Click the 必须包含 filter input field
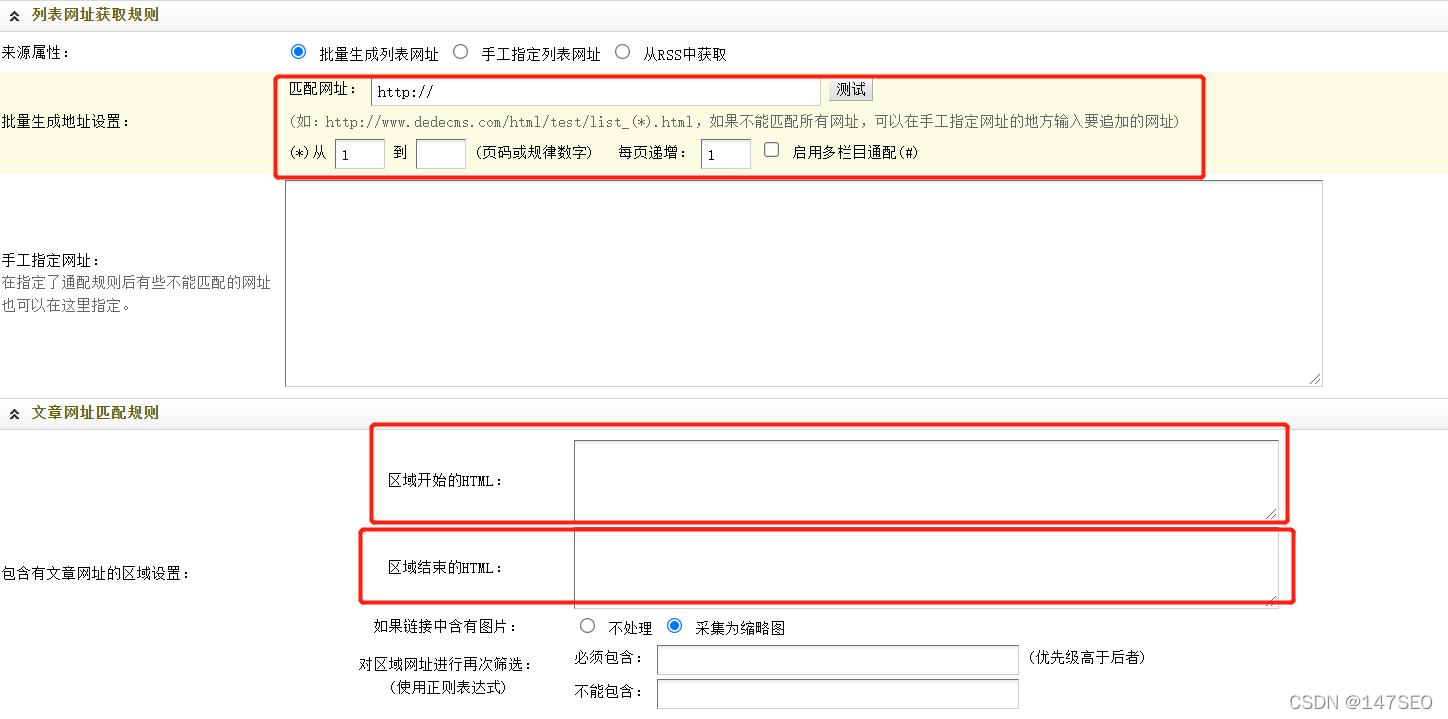 838,660
